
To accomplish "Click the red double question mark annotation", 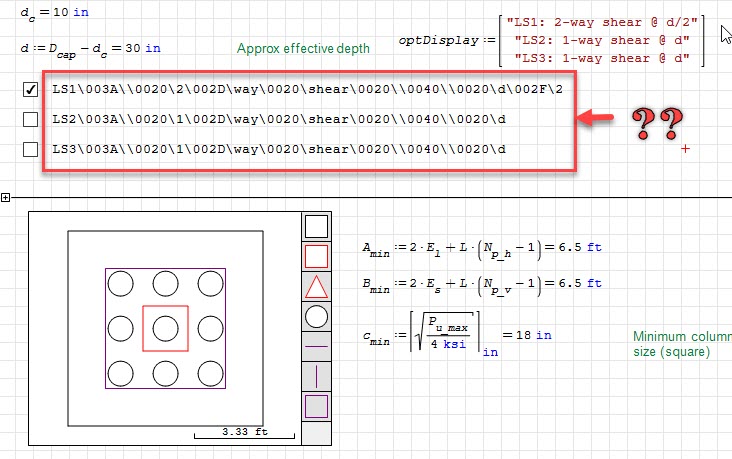I will (x=659, y=123).
